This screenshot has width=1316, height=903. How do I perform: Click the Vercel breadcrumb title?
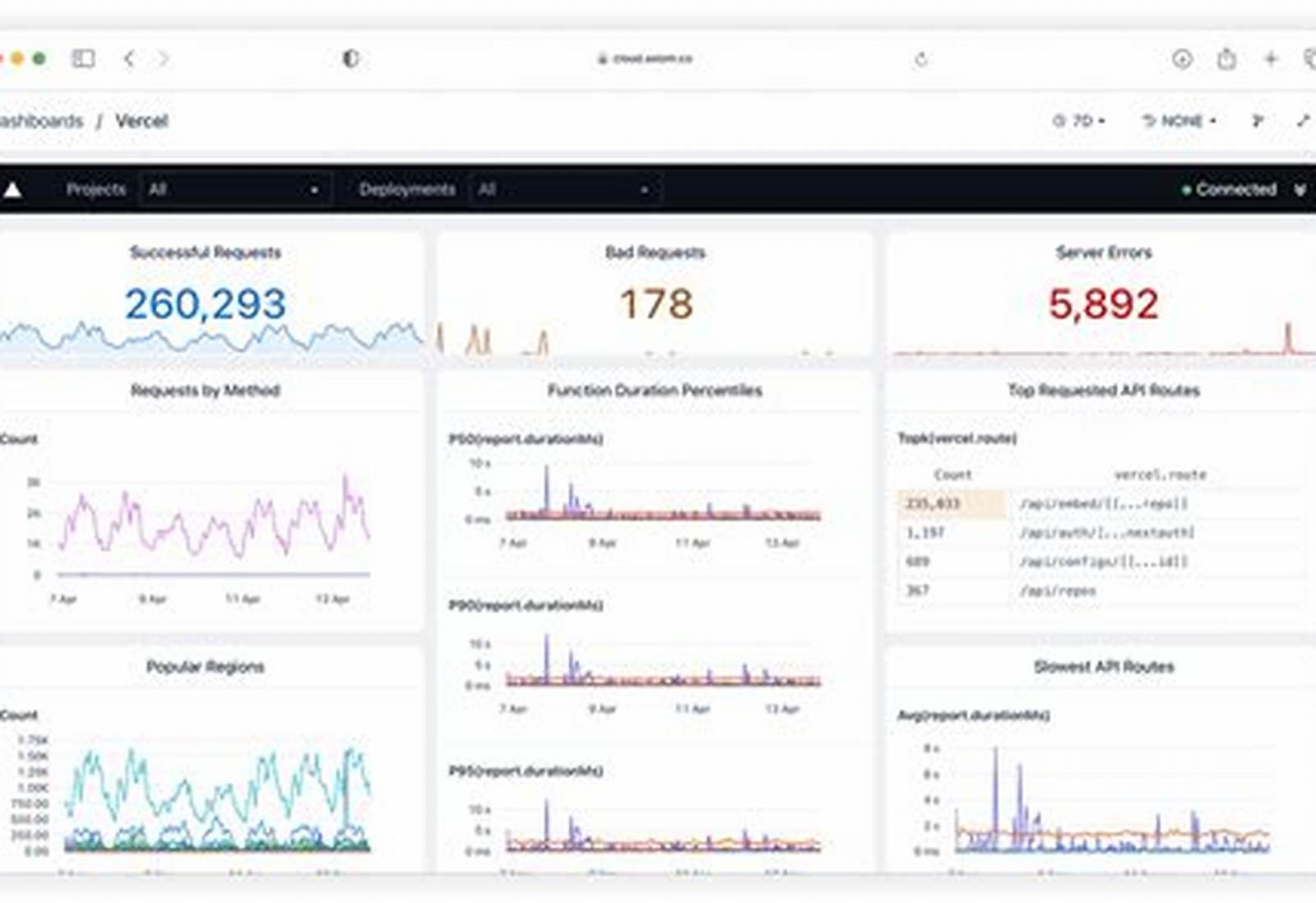click(x=141, y=121)
